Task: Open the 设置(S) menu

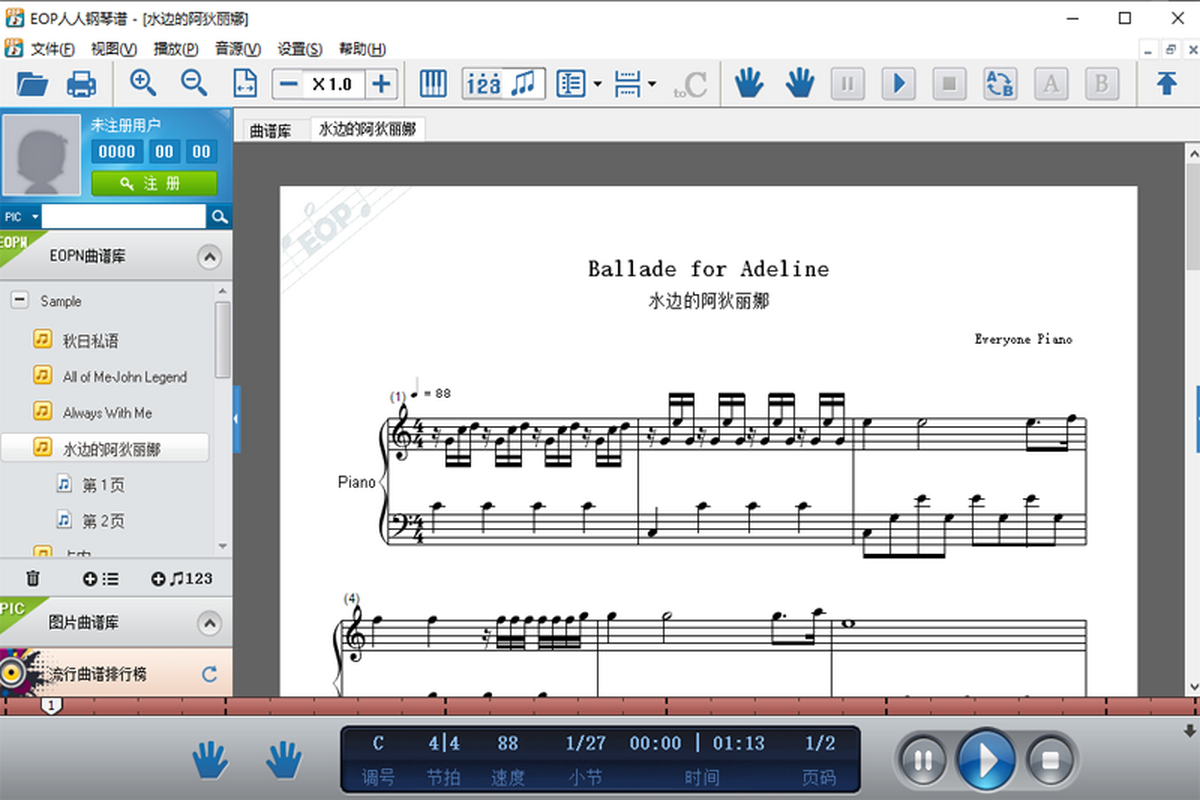Action: pos(300,49)
